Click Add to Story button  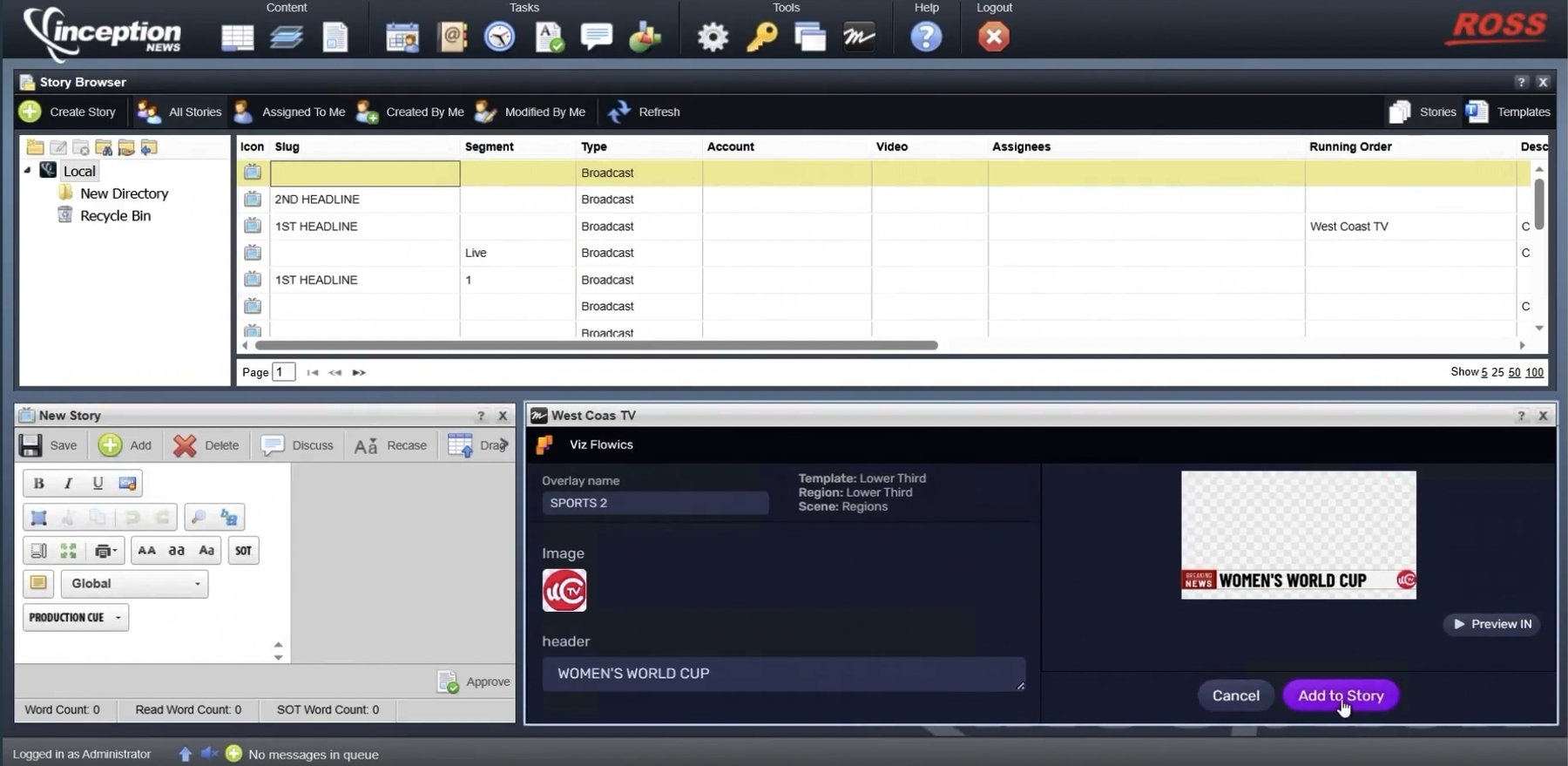pyautogui.click(x=1341, y=695)
